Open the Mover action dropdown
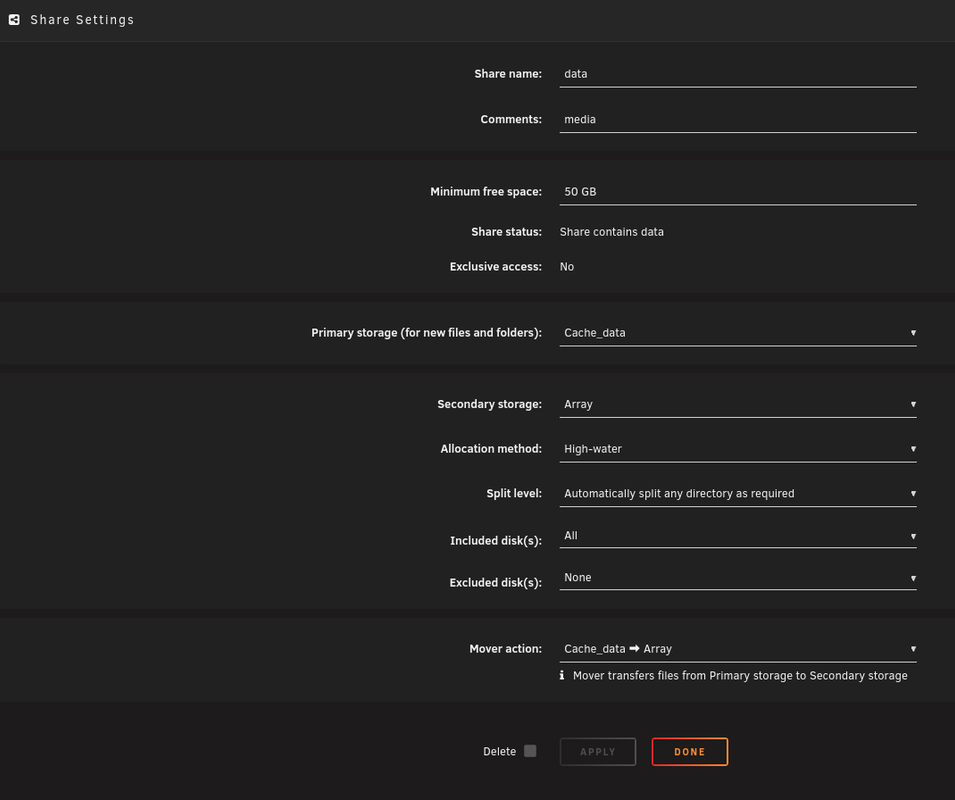 pyautogui.click(x=738, y=648)
